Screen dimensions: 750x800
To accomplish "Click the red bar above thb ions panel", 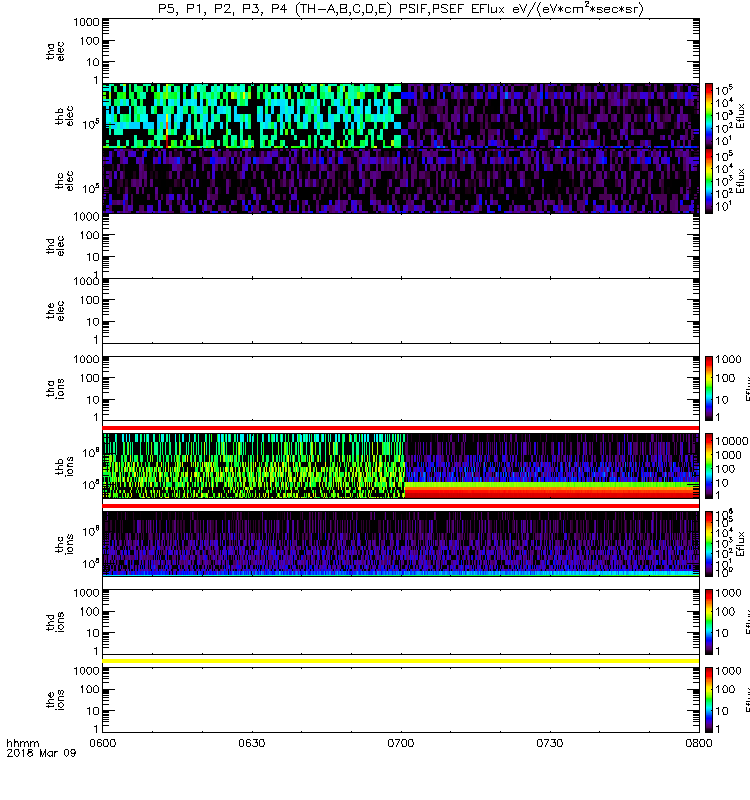I will pos(401,428).
